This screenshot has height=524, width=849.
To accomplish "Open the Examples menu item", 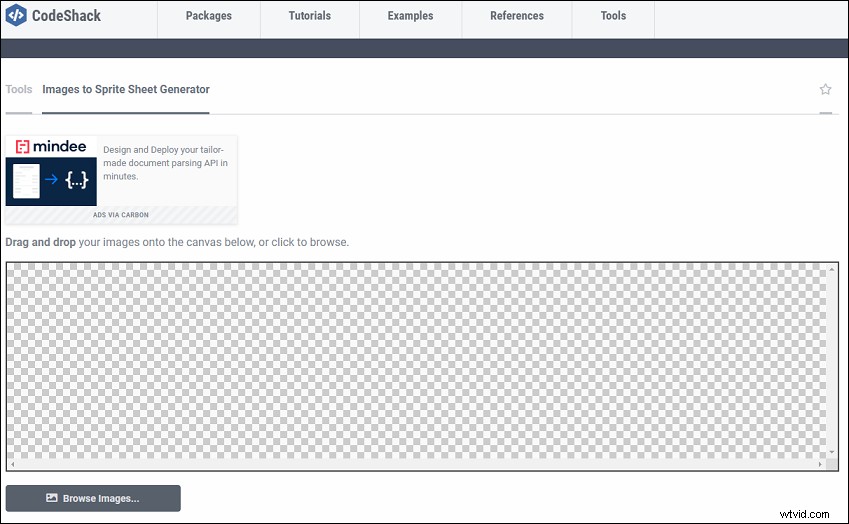I will (x=410, y=16).
